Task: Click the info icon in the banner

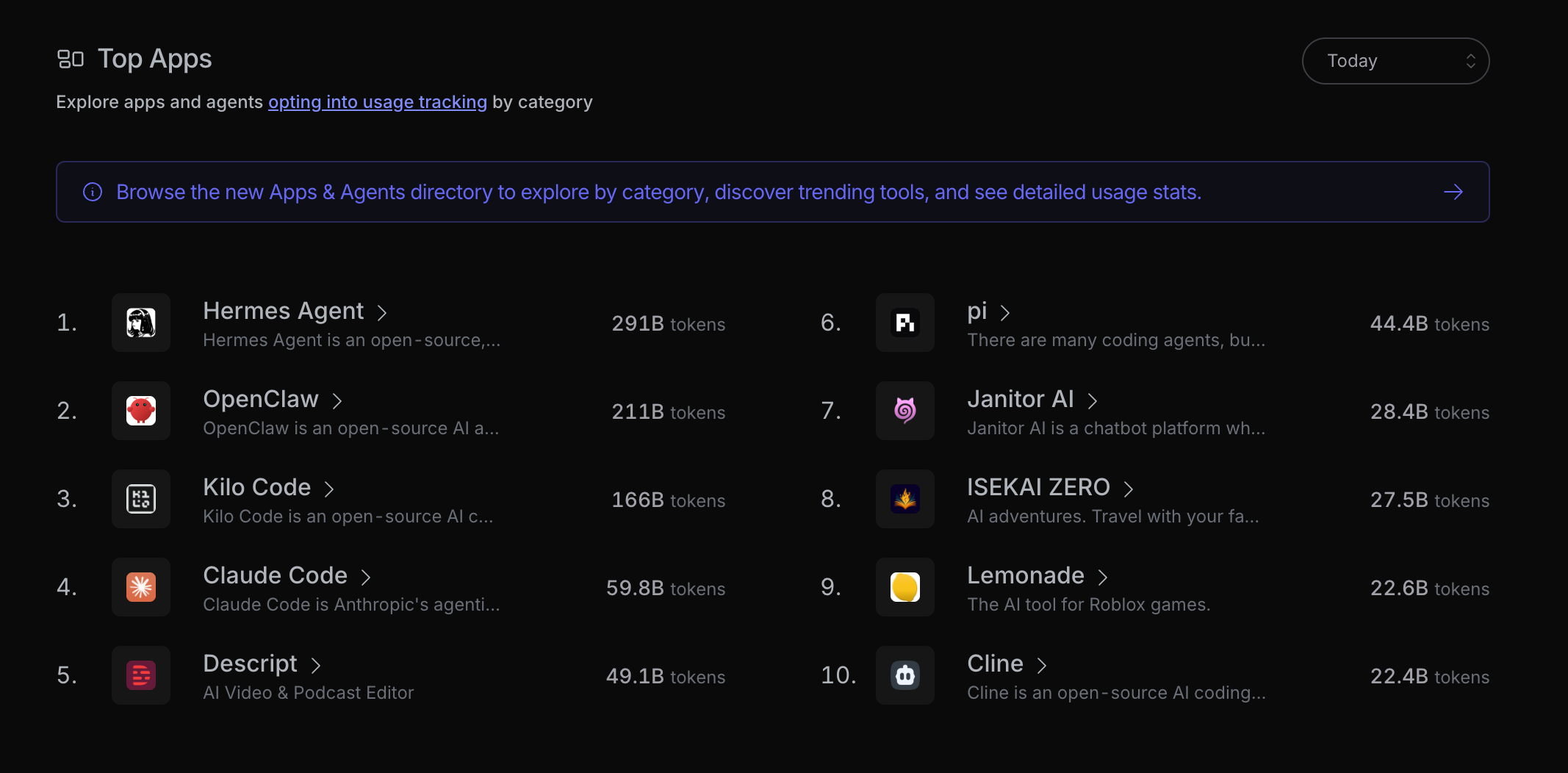Action: pyautogui.click(x=93, y=192)
